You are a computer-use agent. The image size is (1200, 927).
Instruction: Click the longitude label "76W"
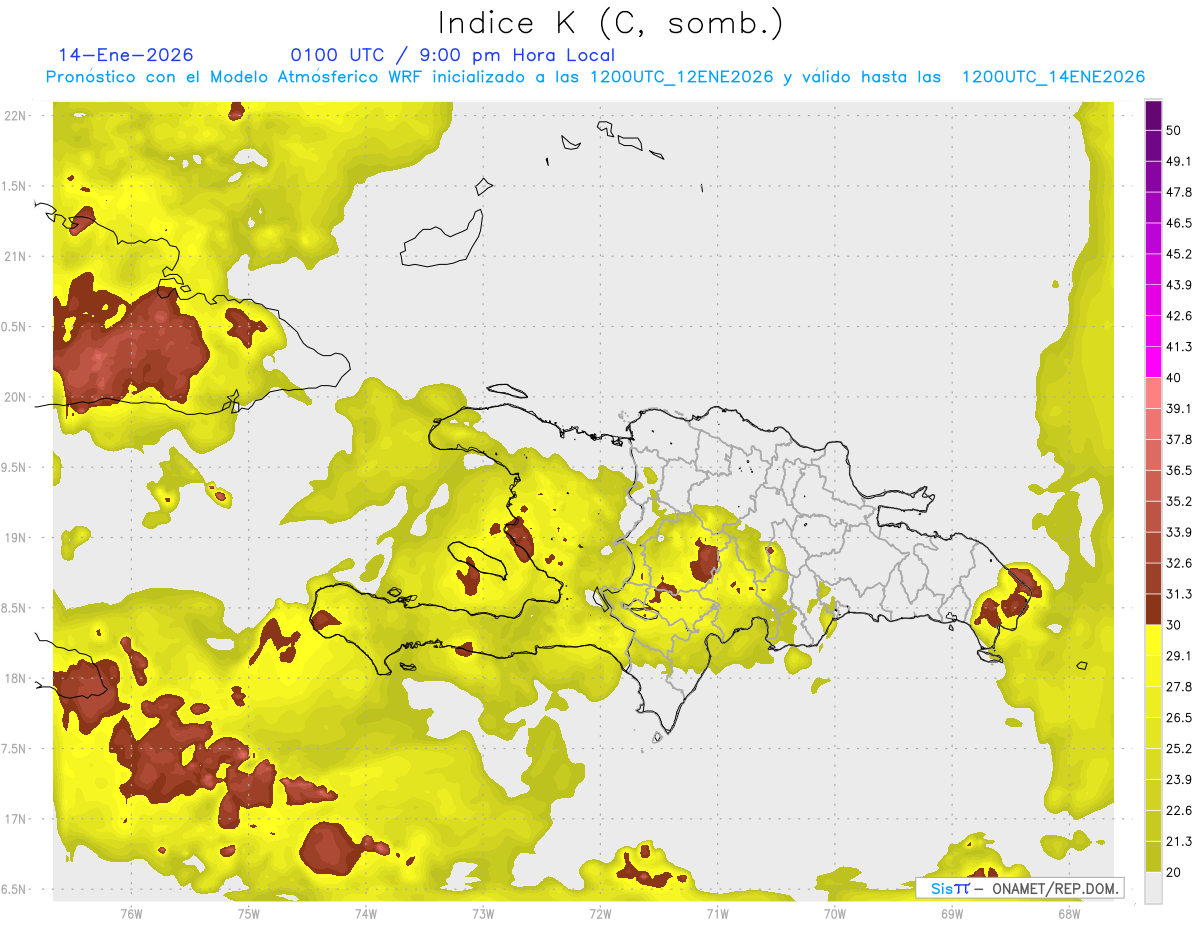[131, 914]
